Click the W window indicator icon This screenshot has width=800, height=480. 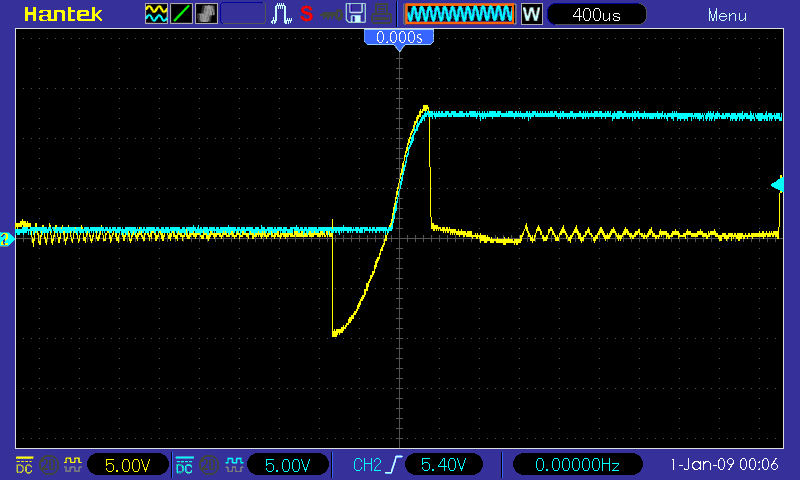pos(531,14)
